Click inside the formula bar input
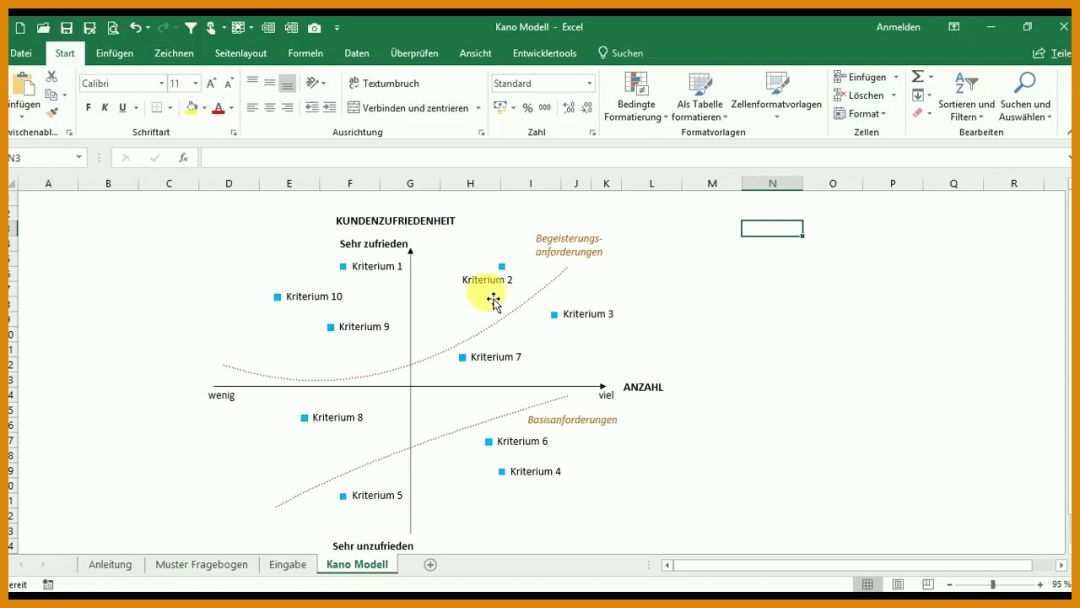Viewport: 1080px width, 608px height. [x=634, y=158]
